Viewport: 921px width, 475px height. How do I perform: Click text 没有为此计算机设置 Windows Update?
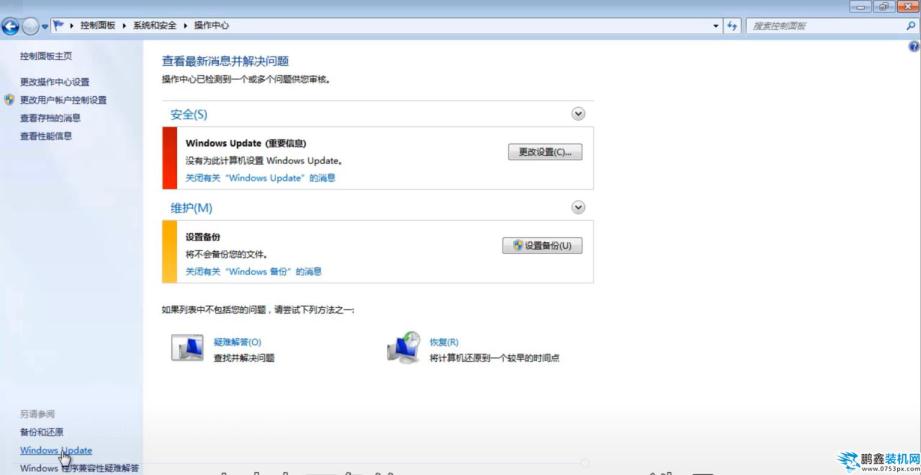click(264, 160)
